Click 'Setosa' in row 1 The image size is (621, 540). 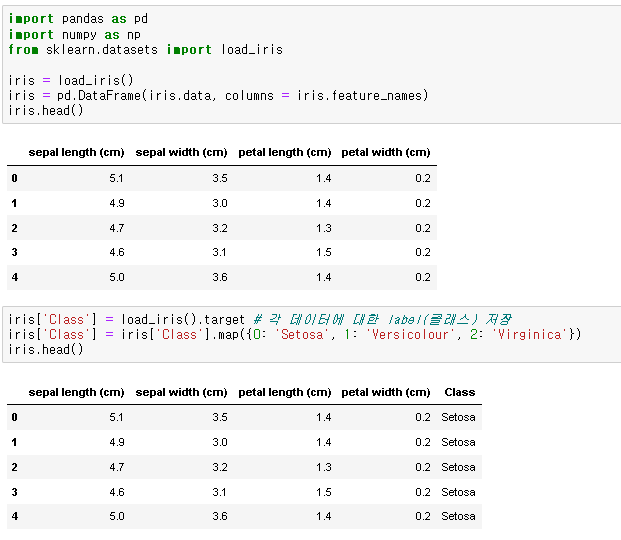pos(458,442)
